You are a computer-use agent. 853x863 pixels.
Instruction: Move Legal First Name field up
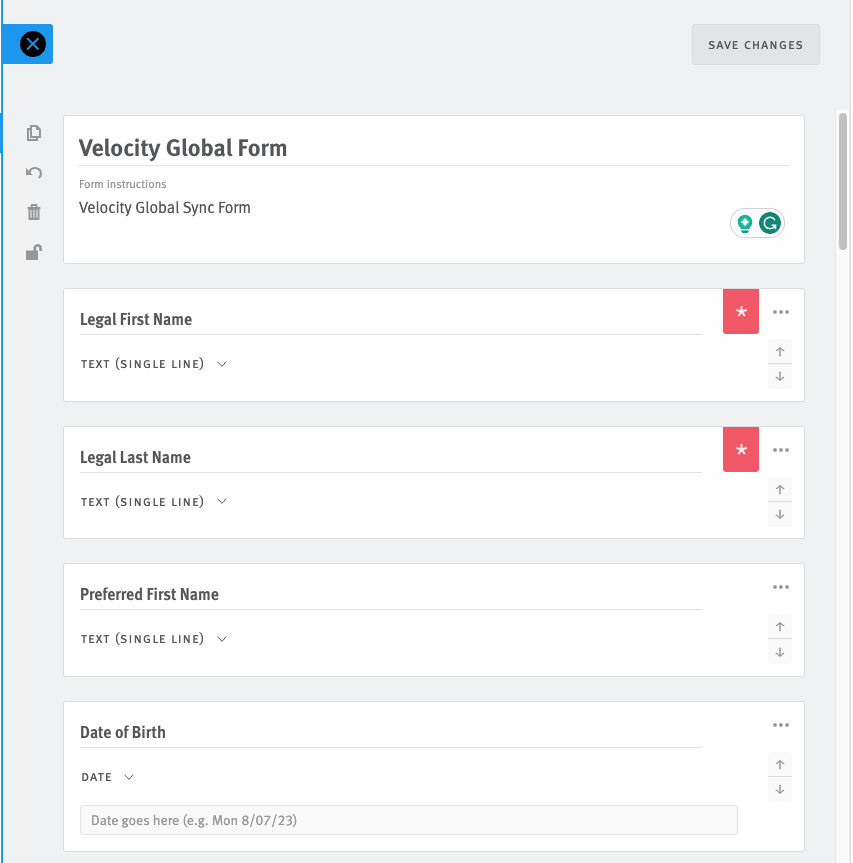780,352
